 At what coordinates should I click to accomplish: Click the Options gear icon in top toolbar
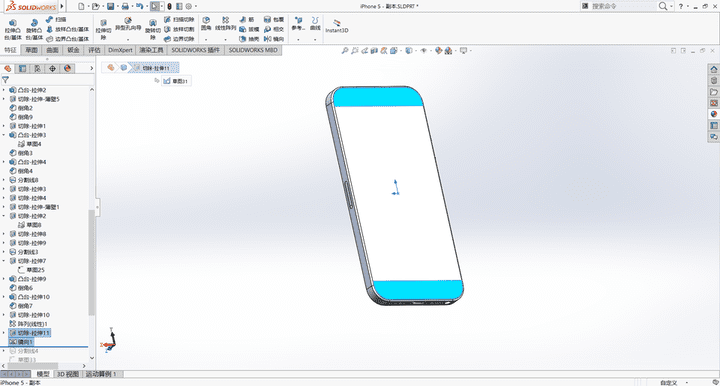point(189,6)
